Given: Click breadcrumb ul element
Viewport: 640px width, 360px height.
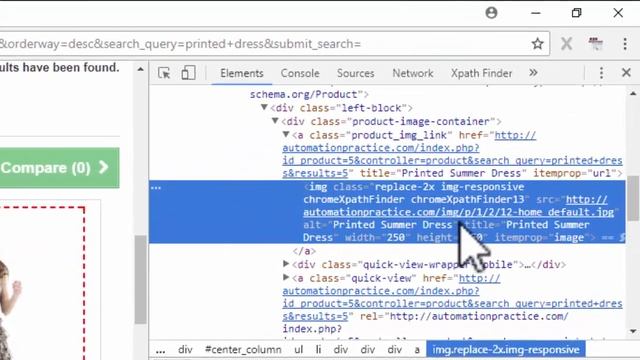Looking at the screenshot, I should [x=299, y=350].
